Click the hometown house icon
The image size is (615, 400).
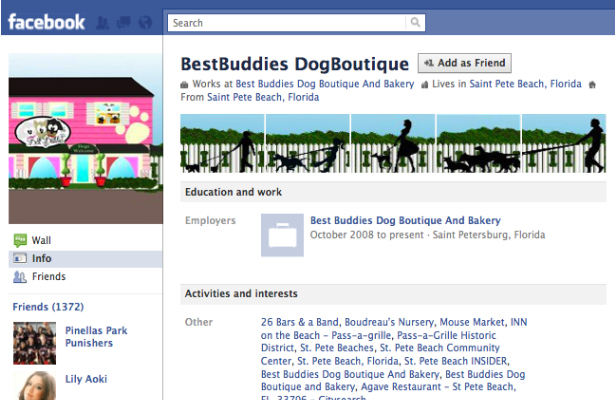point(592,85)
